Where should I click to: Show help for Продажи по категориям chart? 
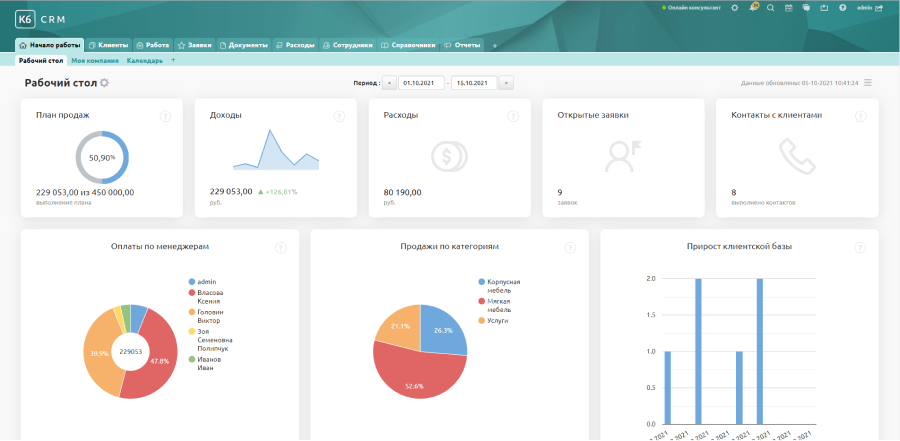click(x=571, y=247)
